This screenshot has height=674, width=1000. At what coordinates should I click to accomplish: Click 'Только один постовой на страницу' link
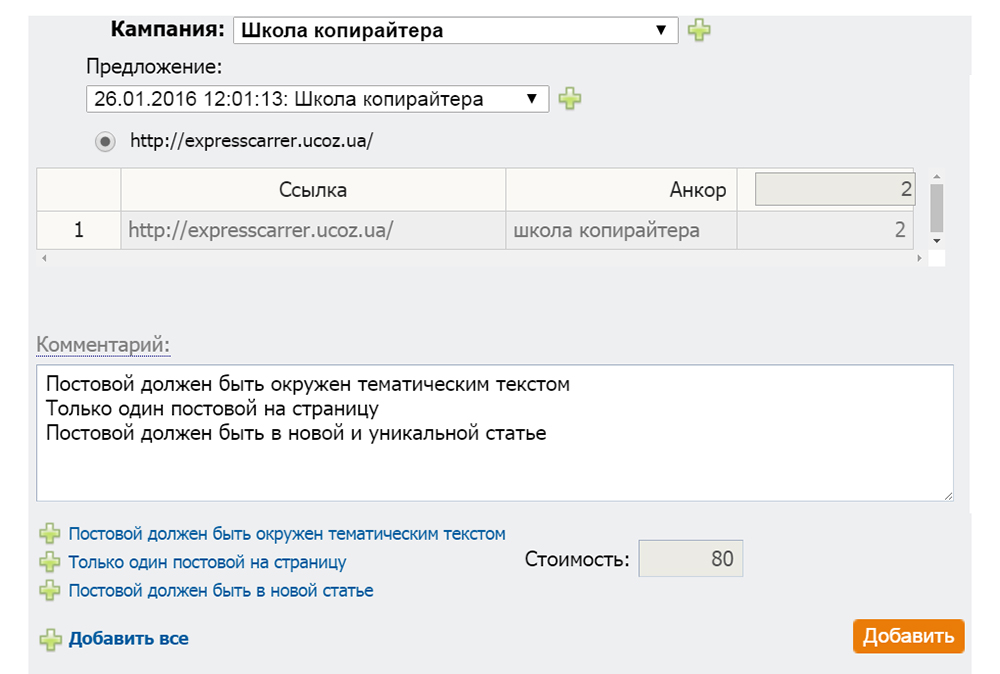pos(207,563)
